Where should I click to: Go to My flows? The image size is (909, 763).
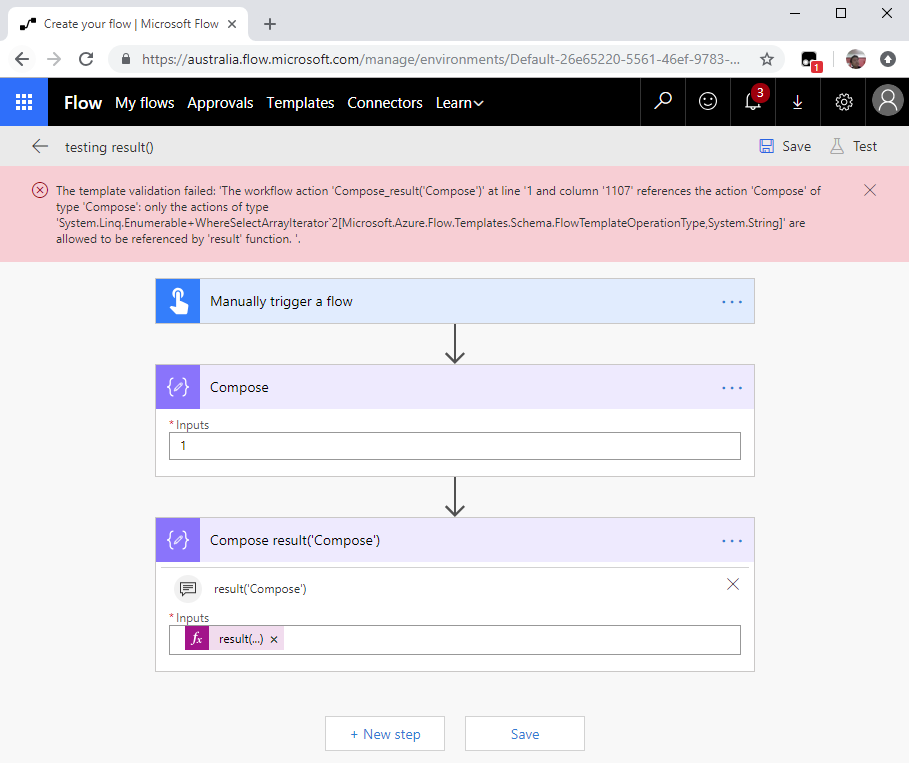[144, 103]
